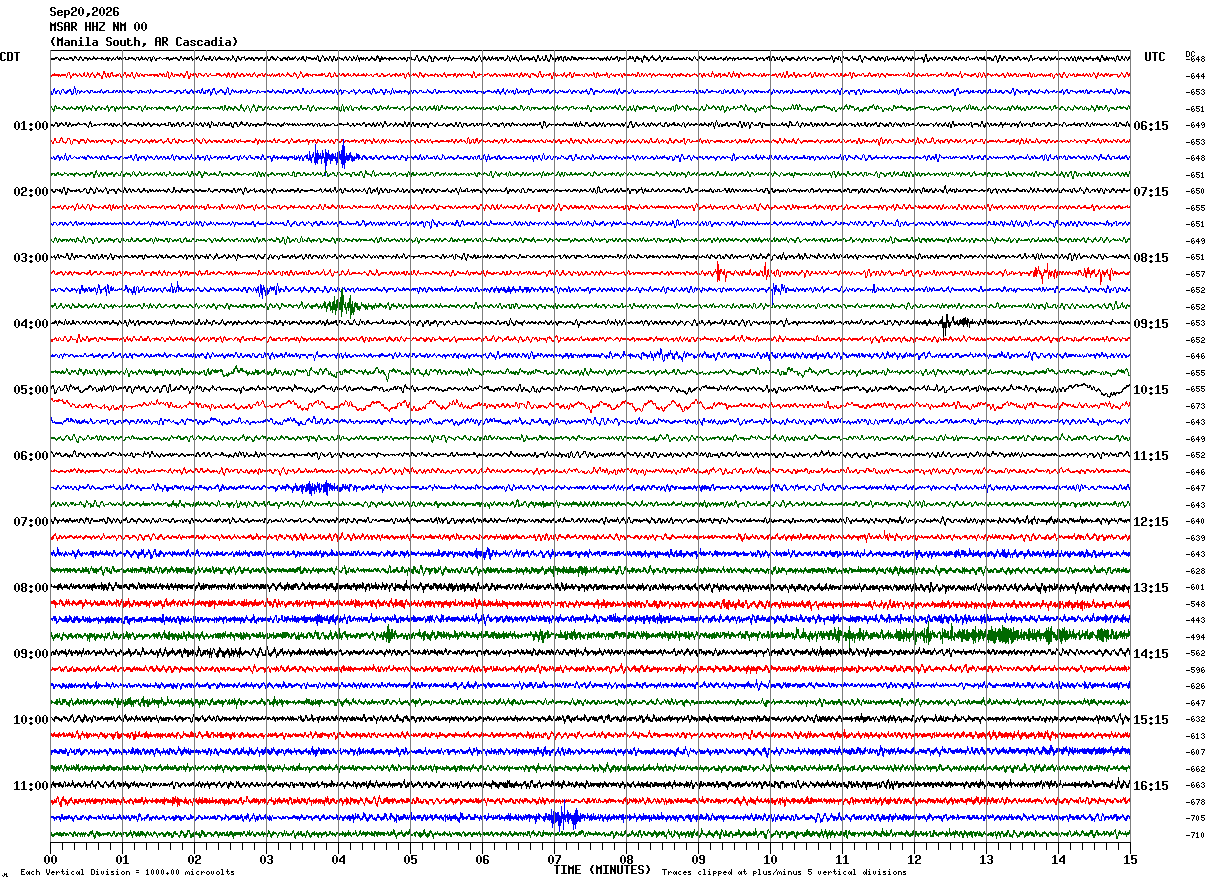Click the 08:00 CDT time label

(x=30, y=588)
